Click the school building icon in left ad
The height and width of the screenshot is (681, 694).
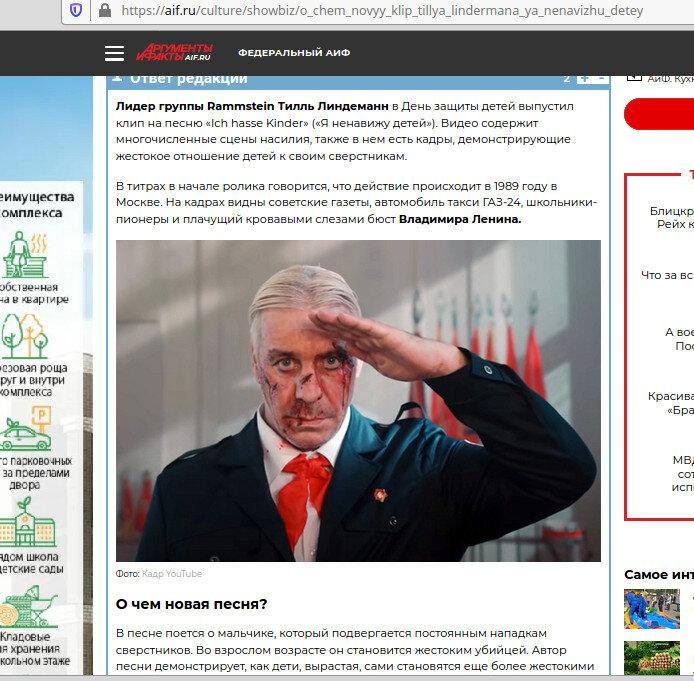click(27, 522)
